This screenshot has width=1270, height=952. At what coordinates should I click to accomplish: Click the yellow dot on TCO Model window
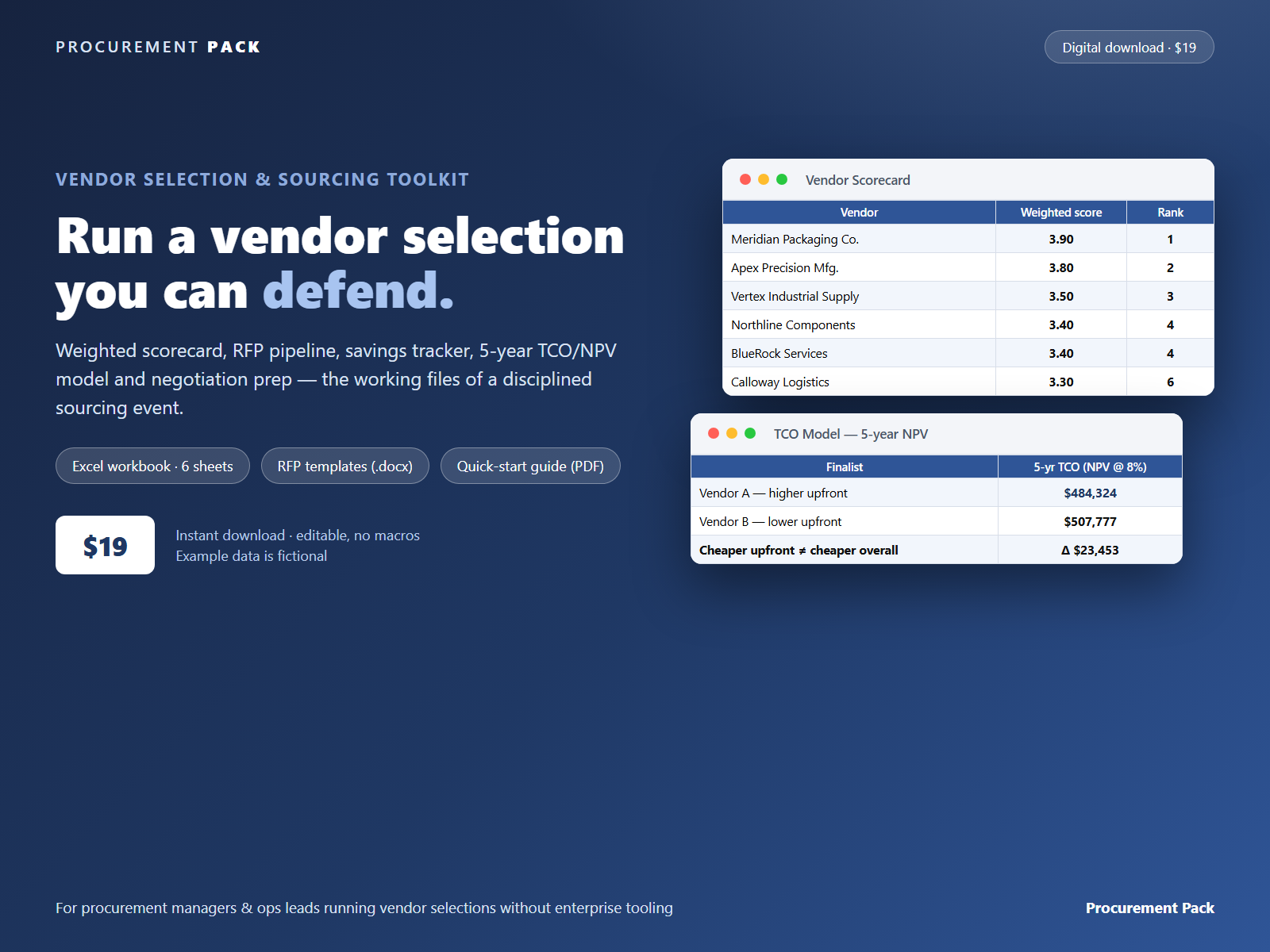(732, 433)
